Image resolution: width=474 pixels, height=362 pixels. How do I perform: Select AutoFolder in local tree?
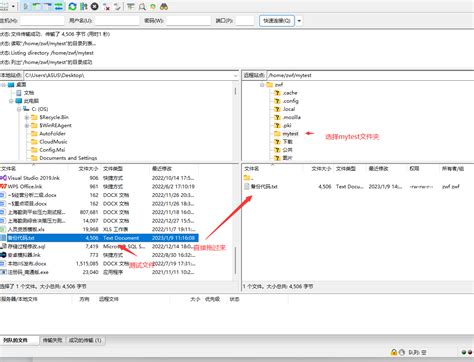(52, 134)
